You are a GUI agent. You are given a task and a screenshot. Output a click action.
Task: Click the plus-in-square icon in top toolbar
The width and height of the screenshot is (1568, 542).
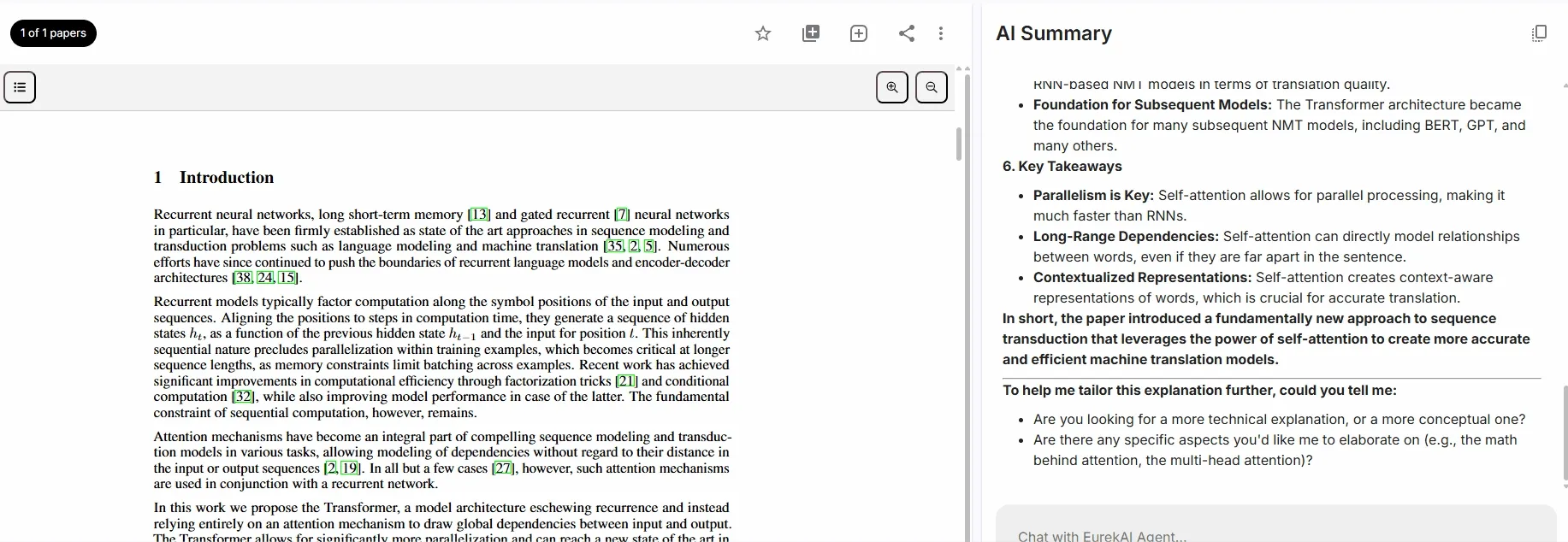(859, 33)
